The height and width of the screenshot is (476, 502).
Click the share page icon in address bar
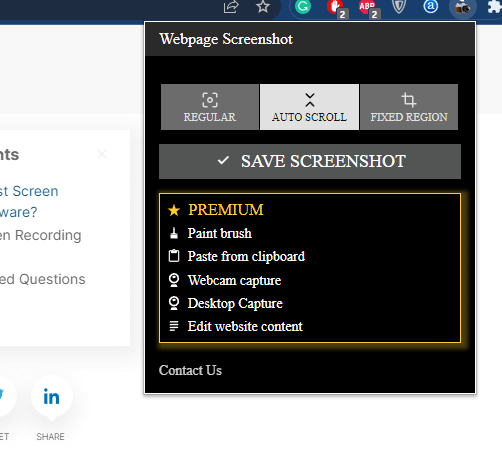(231, 7)
